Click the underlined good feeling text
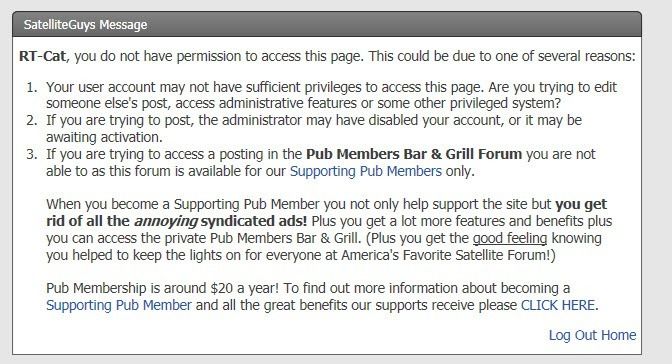 [x=510, y=238]
